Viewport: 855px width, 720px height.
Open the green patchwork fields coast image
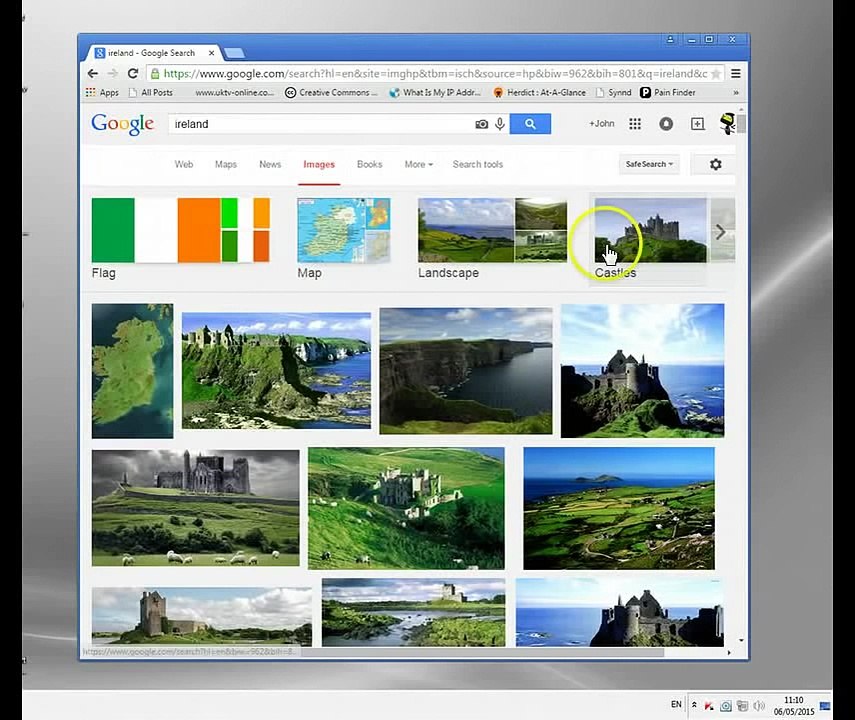pos(619,508)
